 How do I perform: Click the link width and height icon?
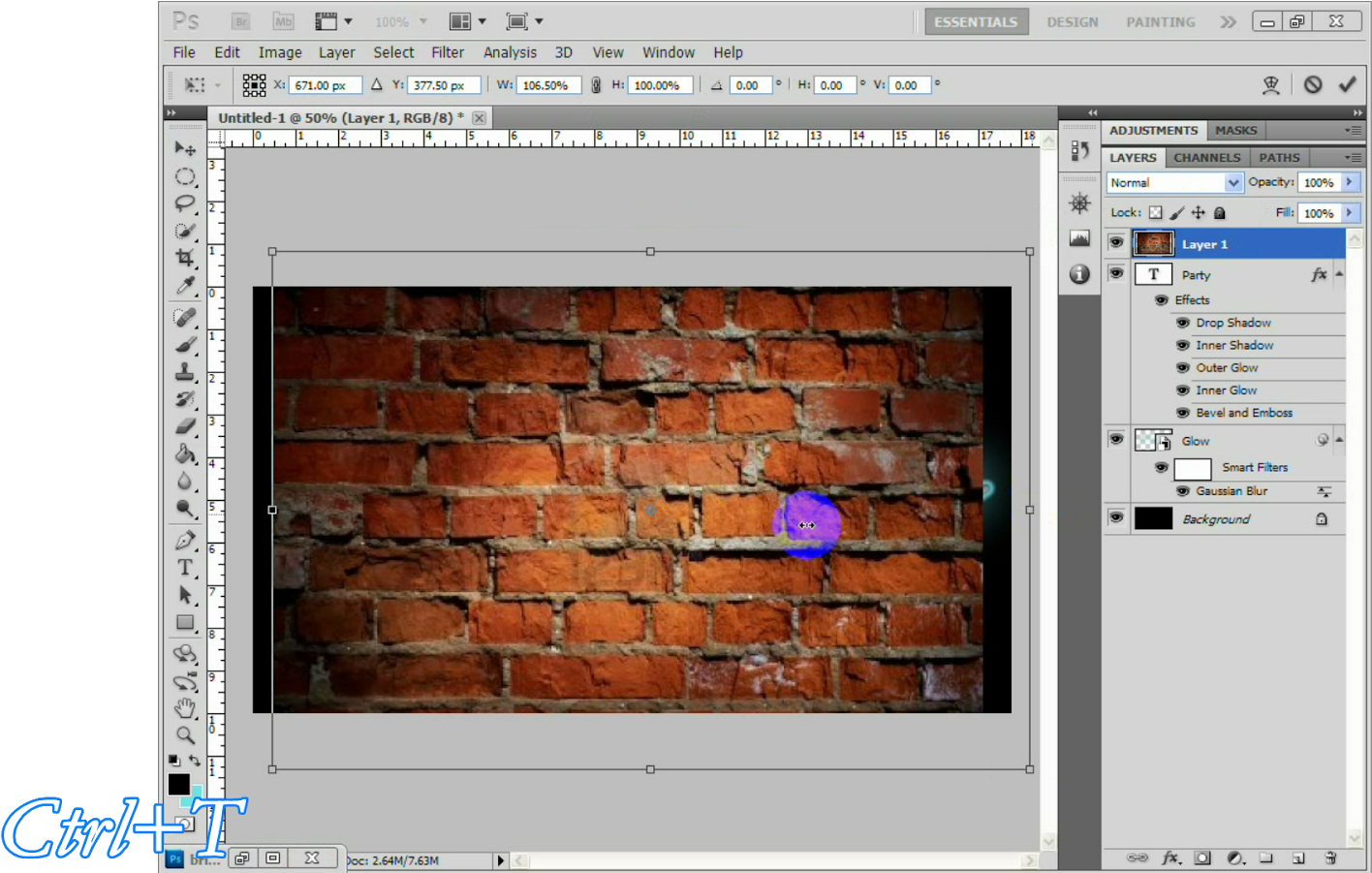pos(596,85)
